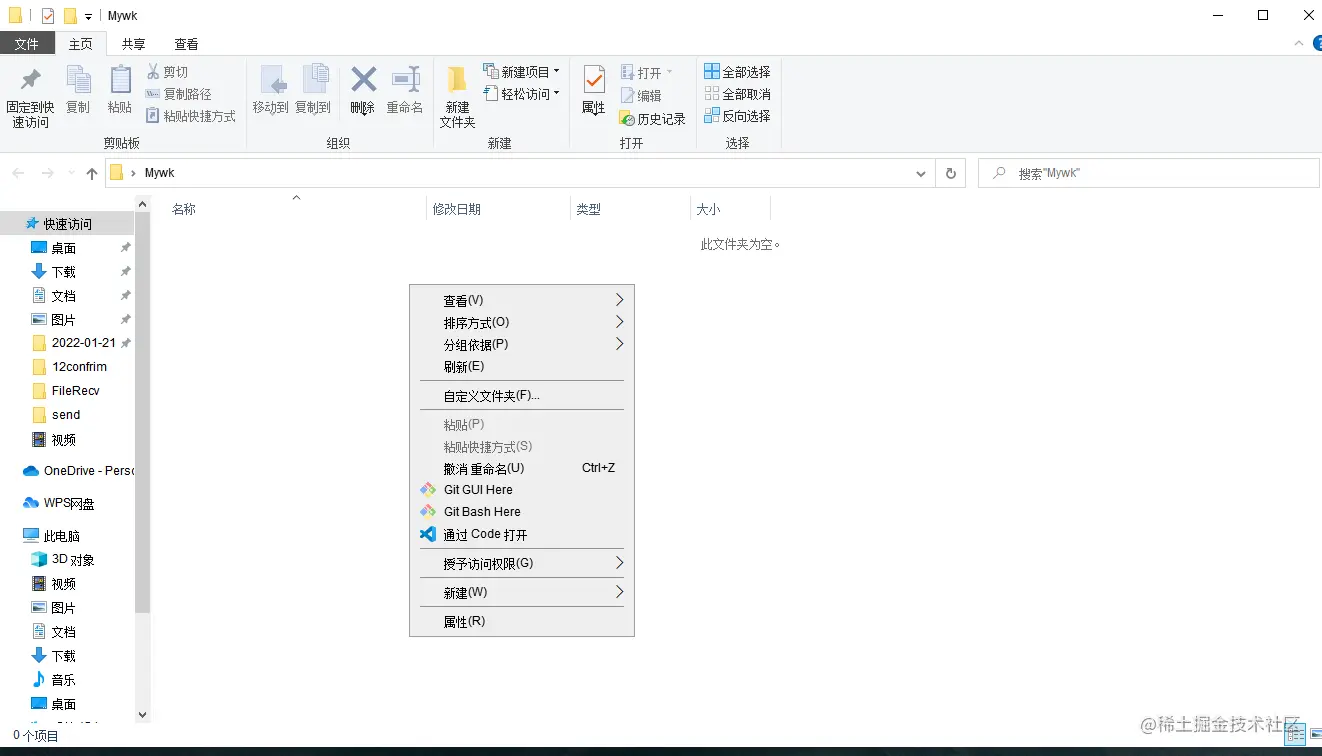Expand the 新建(W) submenu

[522, 593]
